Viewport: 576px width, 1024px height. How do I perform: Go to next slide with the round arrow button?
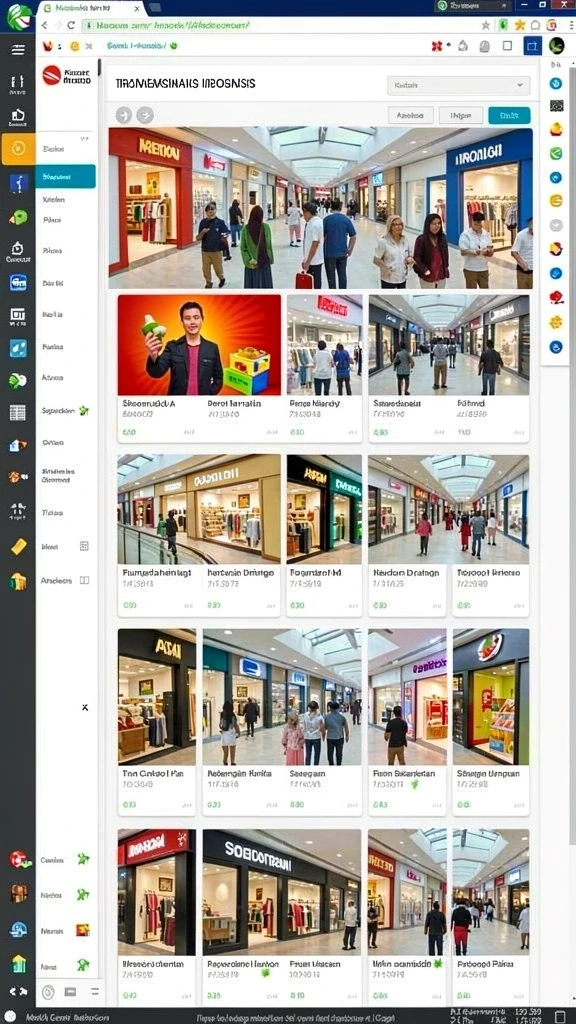pyautogui.click(x=145, y=116)
